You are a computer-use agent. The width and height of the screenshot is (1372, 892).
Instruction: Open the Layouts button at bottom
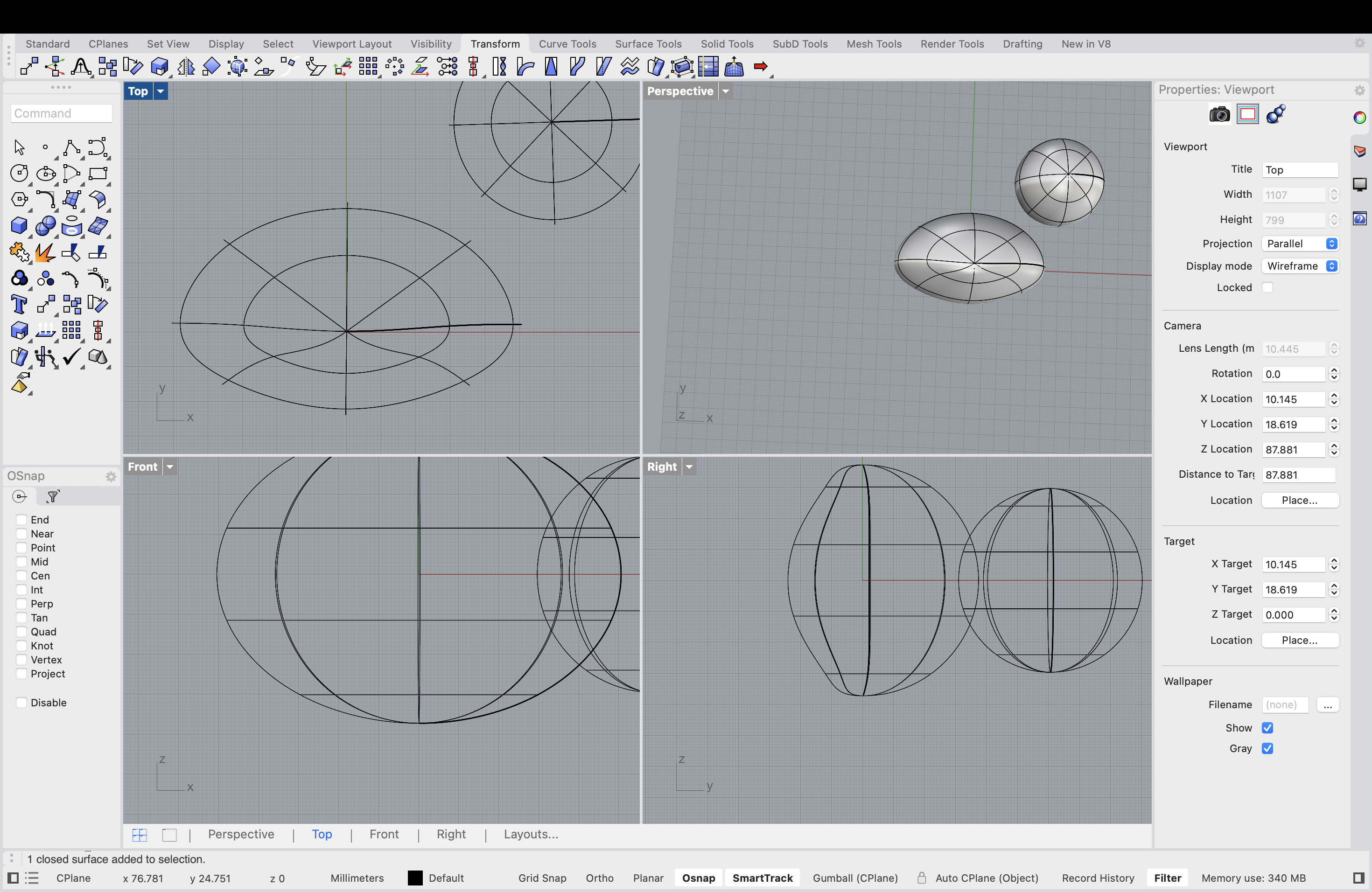pos(531,834)
